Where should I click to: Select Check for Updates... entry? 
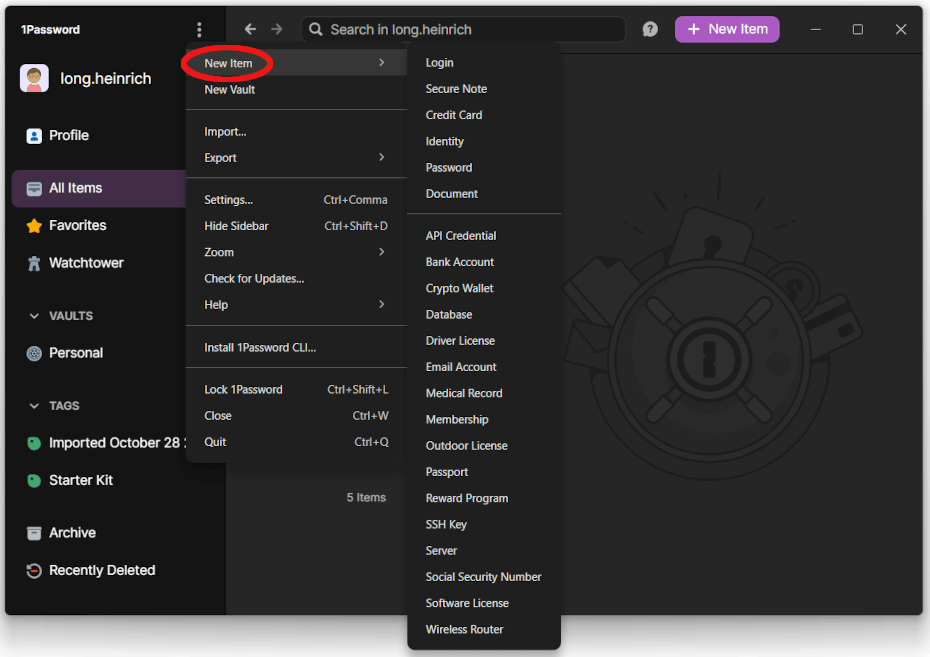pyautogui.click(x=297, y=279)
